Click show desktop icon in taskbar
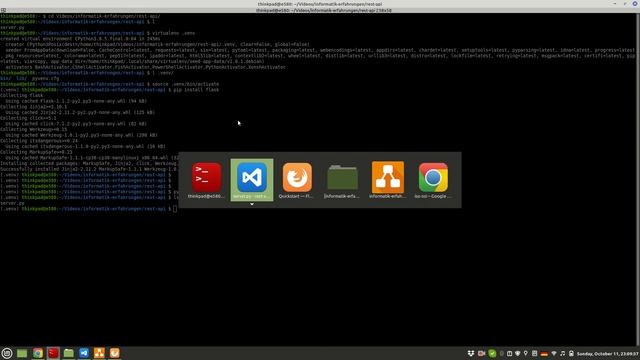 pos(22,353)
